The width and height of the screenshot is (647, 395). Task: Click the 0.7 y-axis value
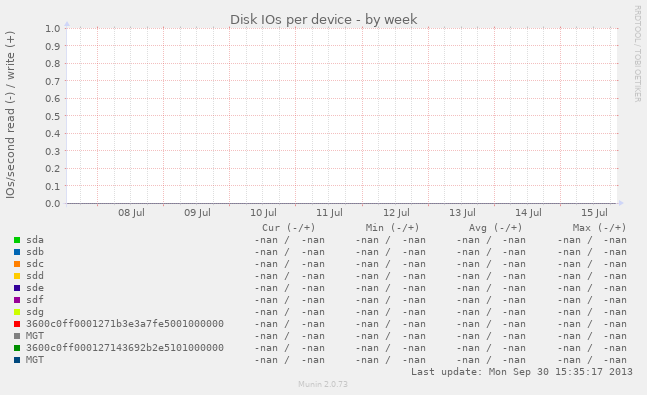(x=53, y=81)
